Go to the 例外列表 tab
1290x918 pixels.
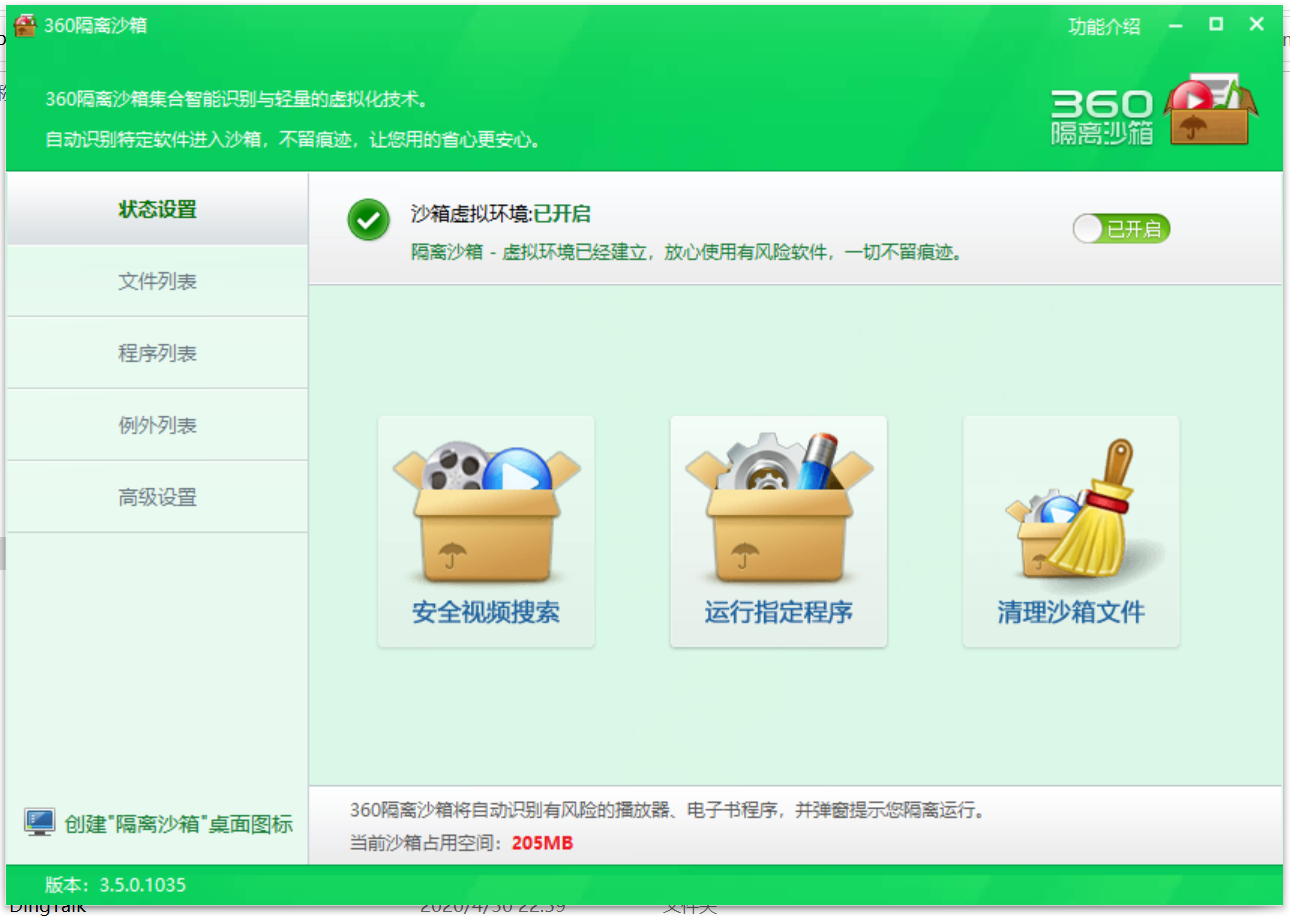pos(157,425)
